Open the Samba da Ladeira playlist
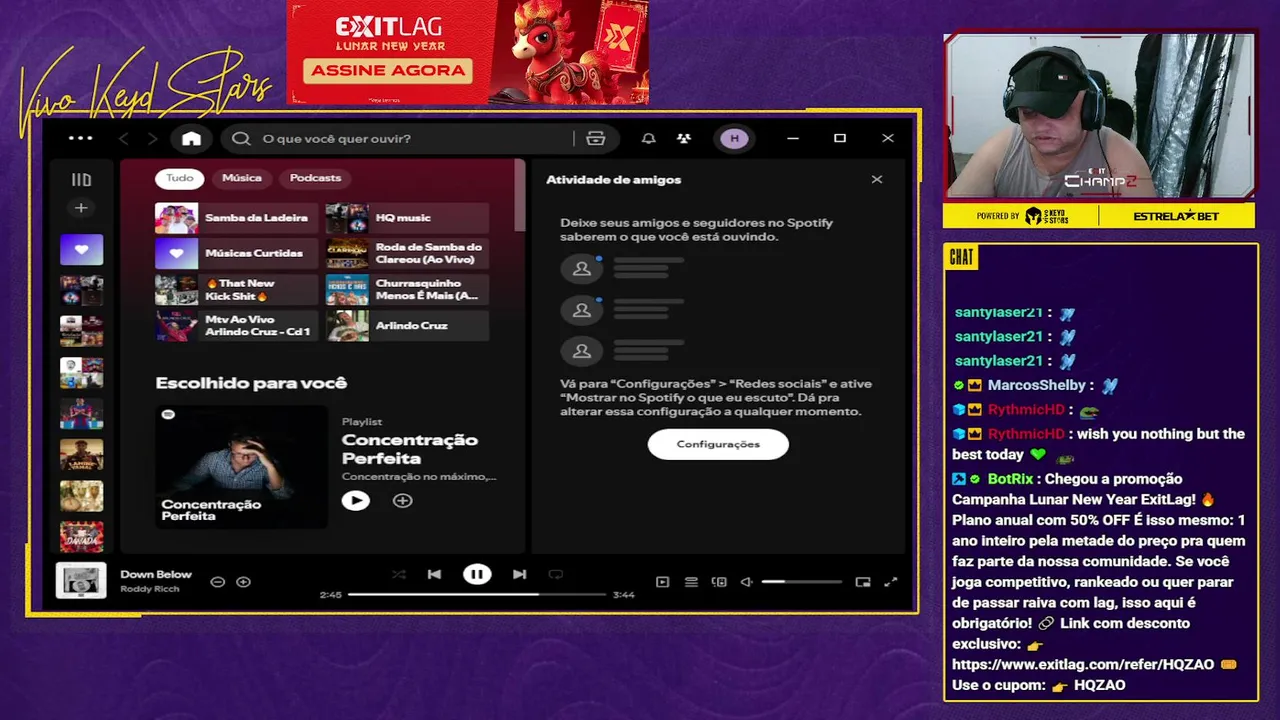Screen dimensions: 1280x720 pyautogui.click(x=237, y=218)
